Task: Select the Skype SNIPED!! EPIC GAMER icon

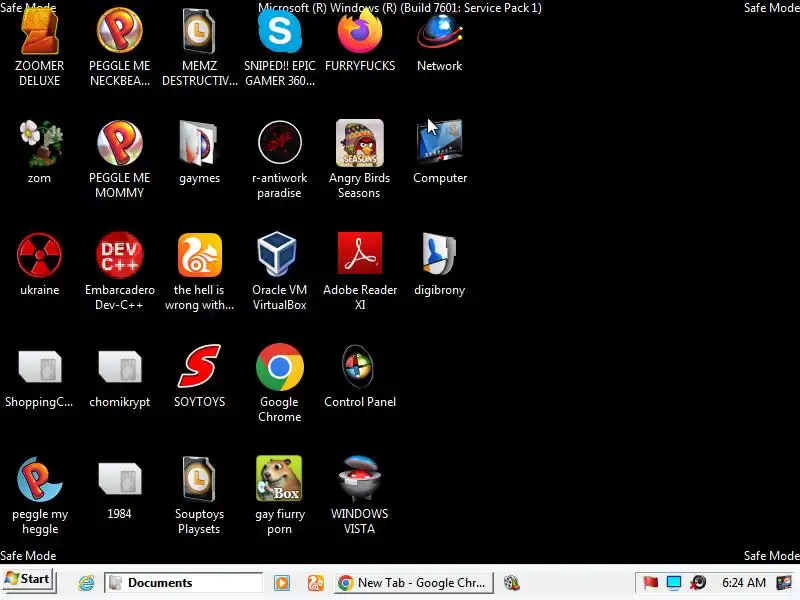Action: (280, 32)
